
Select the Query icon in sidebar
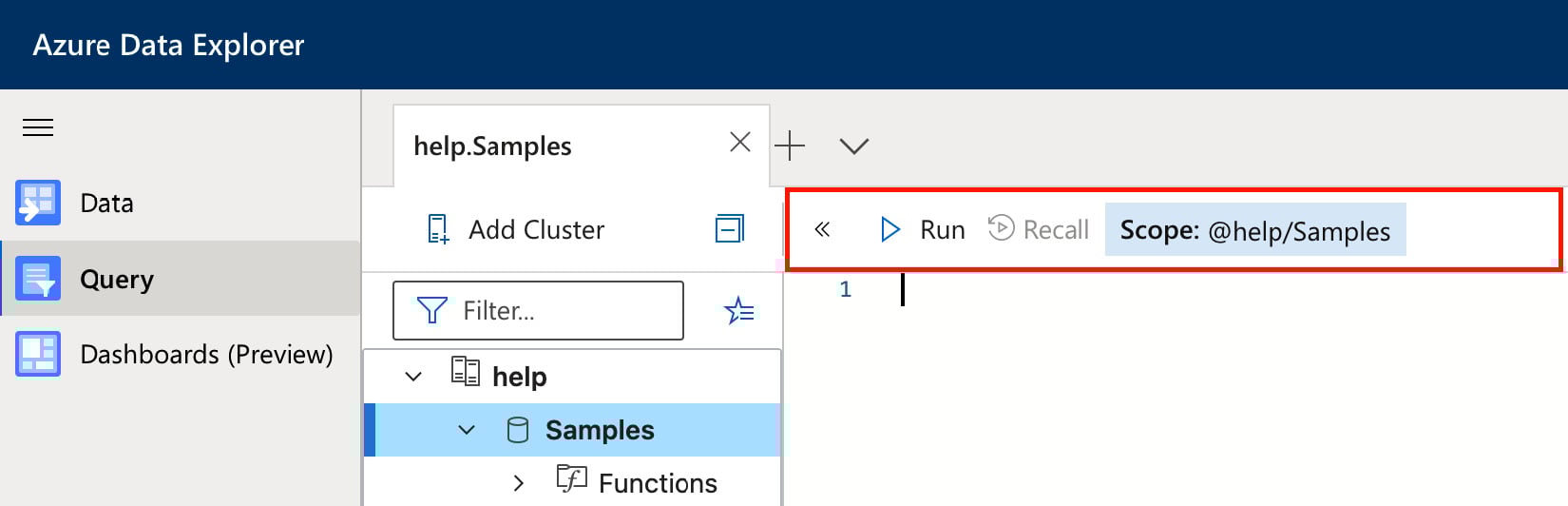(38, 279)
